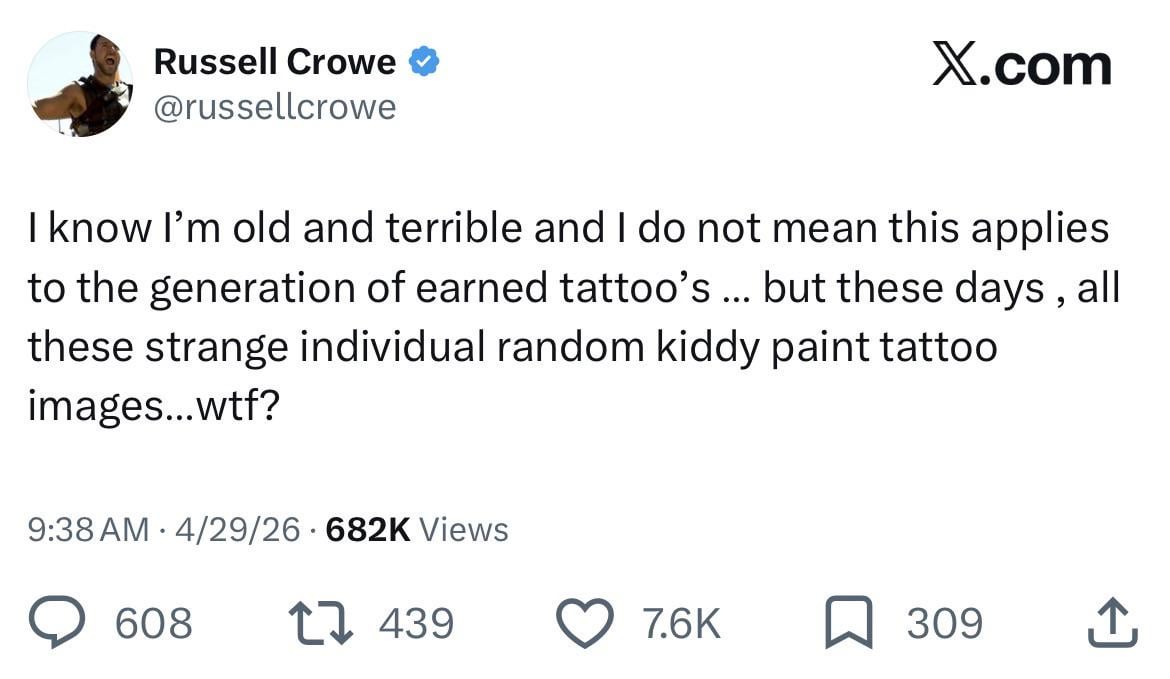Click the 309 bookmarks count
This screenshot has height=679, width=1170.
[945, 623]
